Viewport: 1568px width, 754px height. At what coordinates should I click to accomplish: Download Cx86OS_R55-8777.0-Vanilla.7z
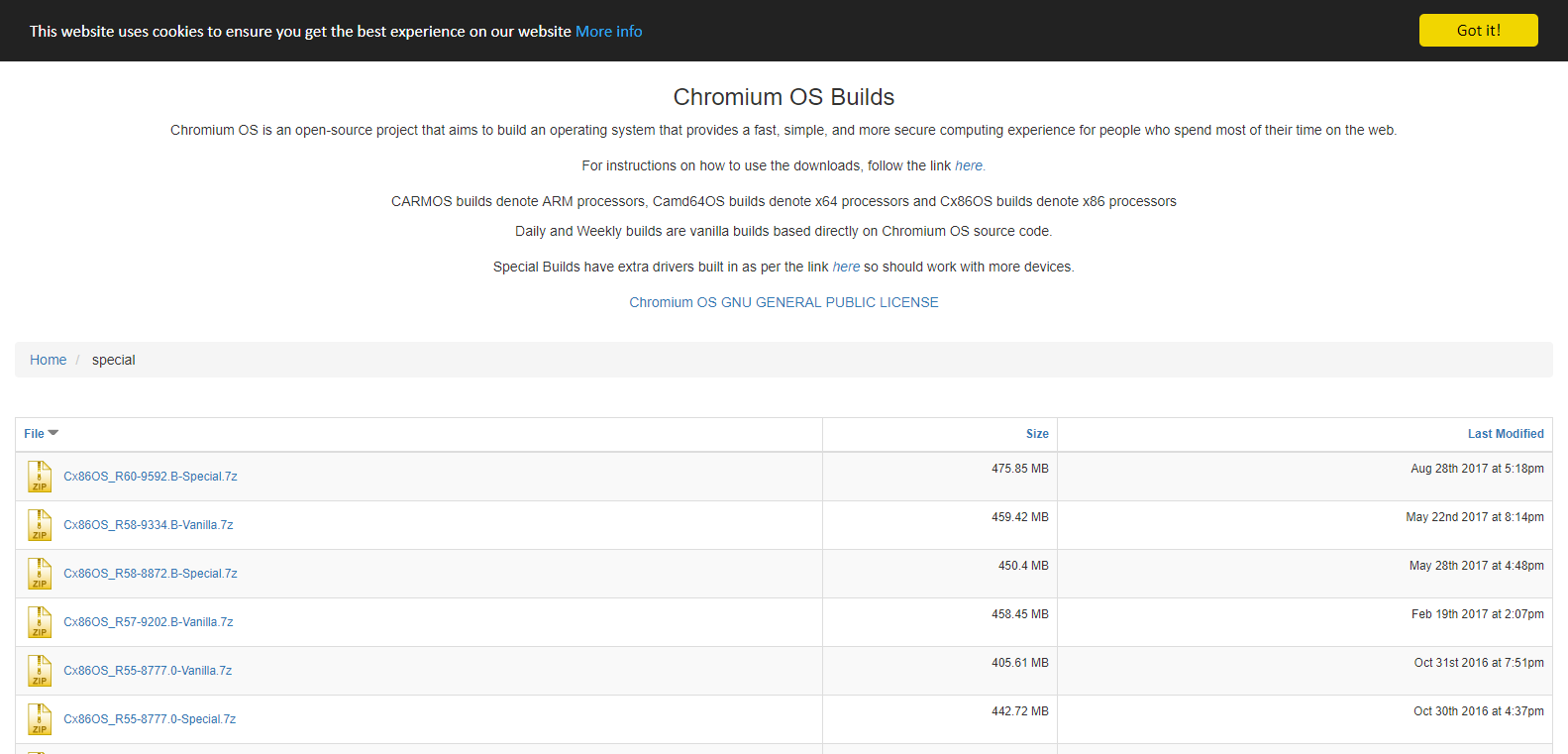[x=148, y=671]
